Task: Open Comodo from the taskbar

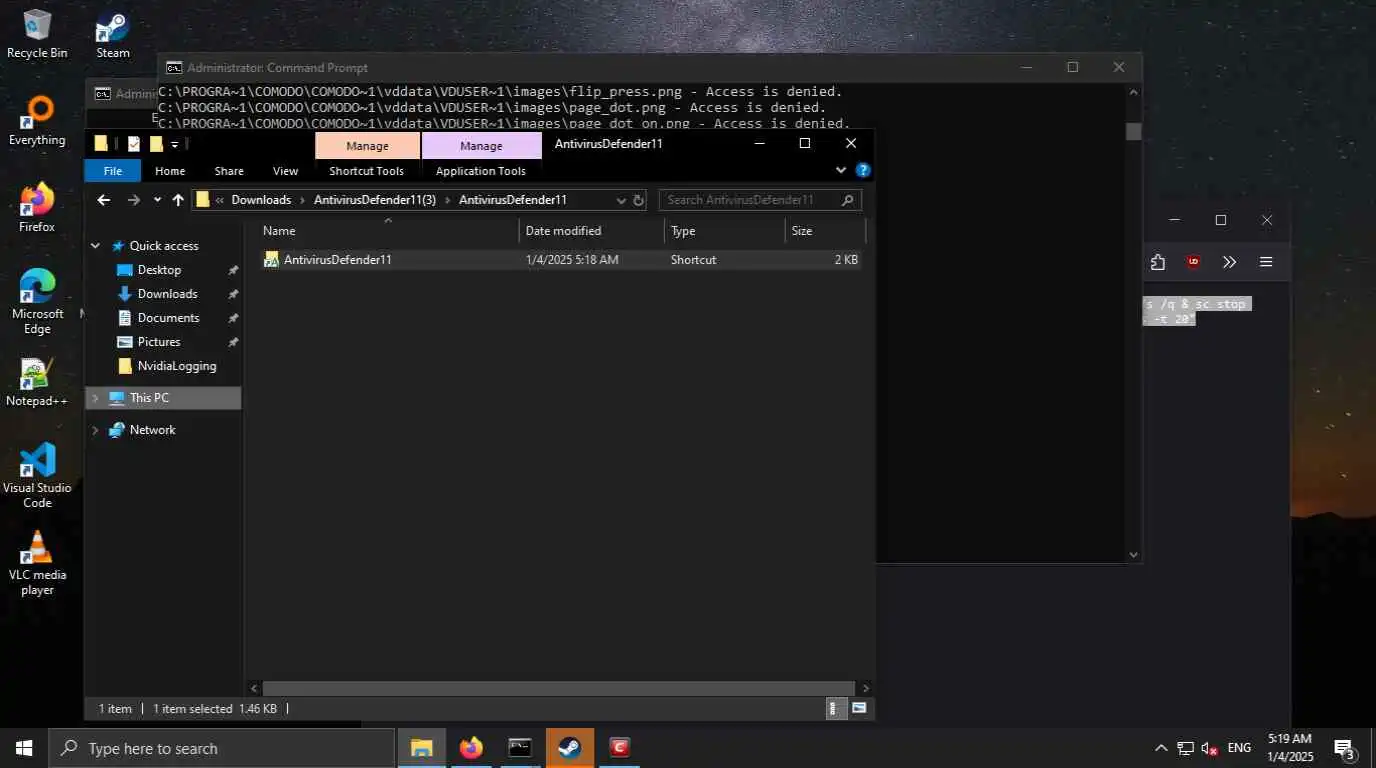Action: tap(619, 748)
